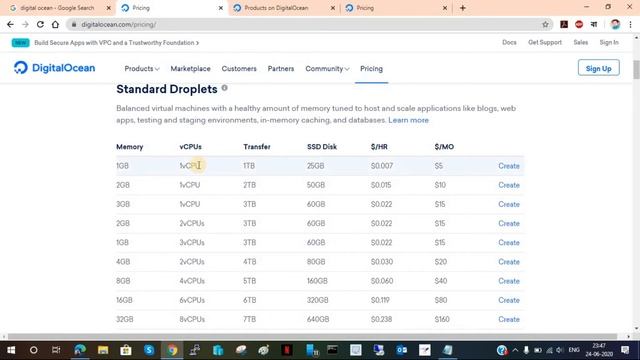Open Skype from the taskbar
This screenshot has width=640, height=360.
click(x=149, y=350)
